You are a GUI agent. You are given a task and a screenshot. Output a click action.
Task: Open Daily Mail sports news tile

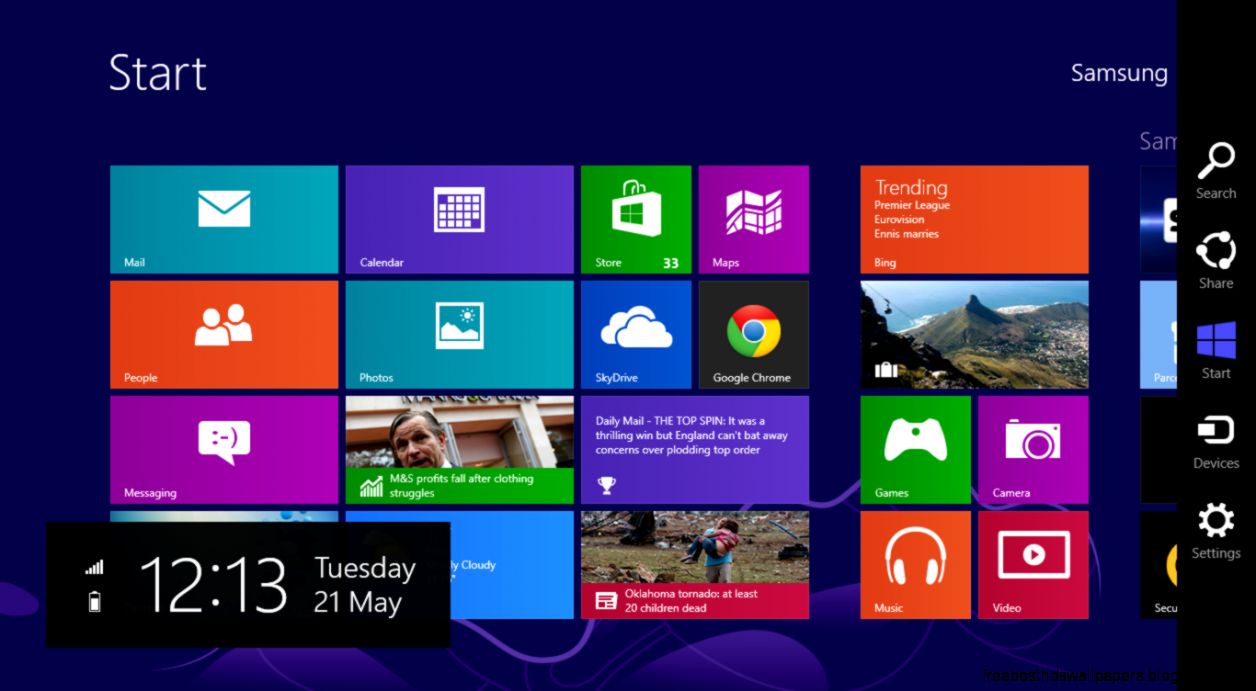click(x=695, y=449)
